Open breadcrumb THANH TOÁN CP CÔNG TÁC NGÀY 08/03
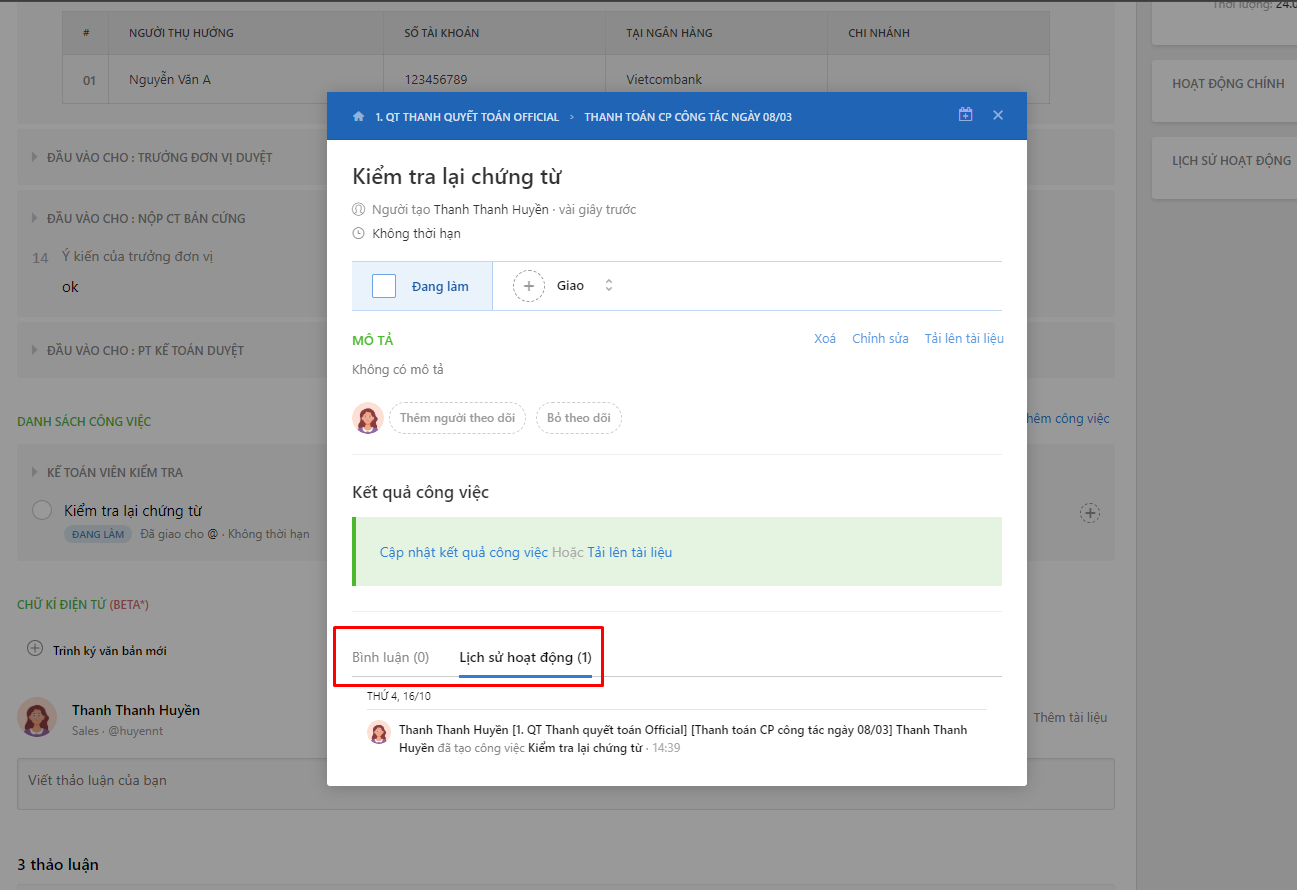Viewport: 1297px width, 890px height. click(x=688, y=117)
